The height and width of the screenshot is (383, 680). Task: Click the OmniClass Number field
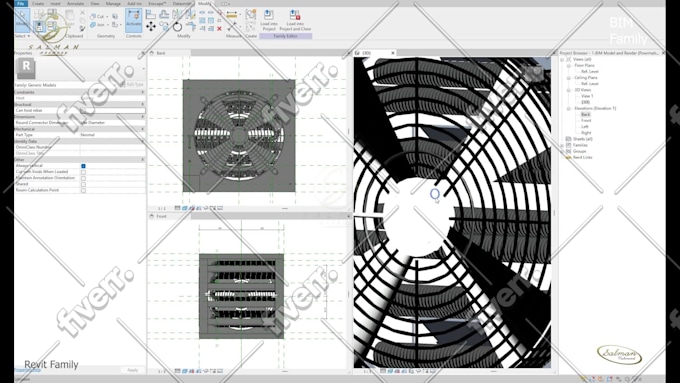pos(113,147)
